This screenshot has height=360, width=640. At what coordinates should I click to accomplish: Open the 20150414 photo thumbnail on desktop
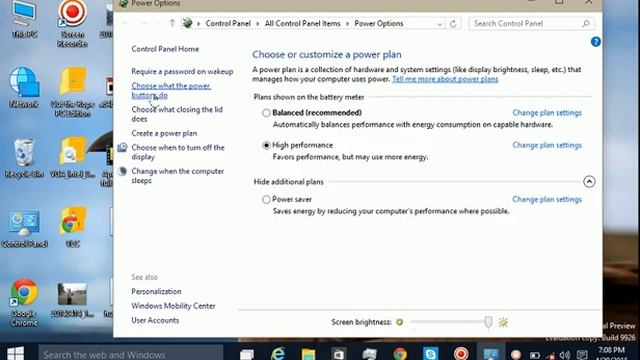(x=73, y=300)
